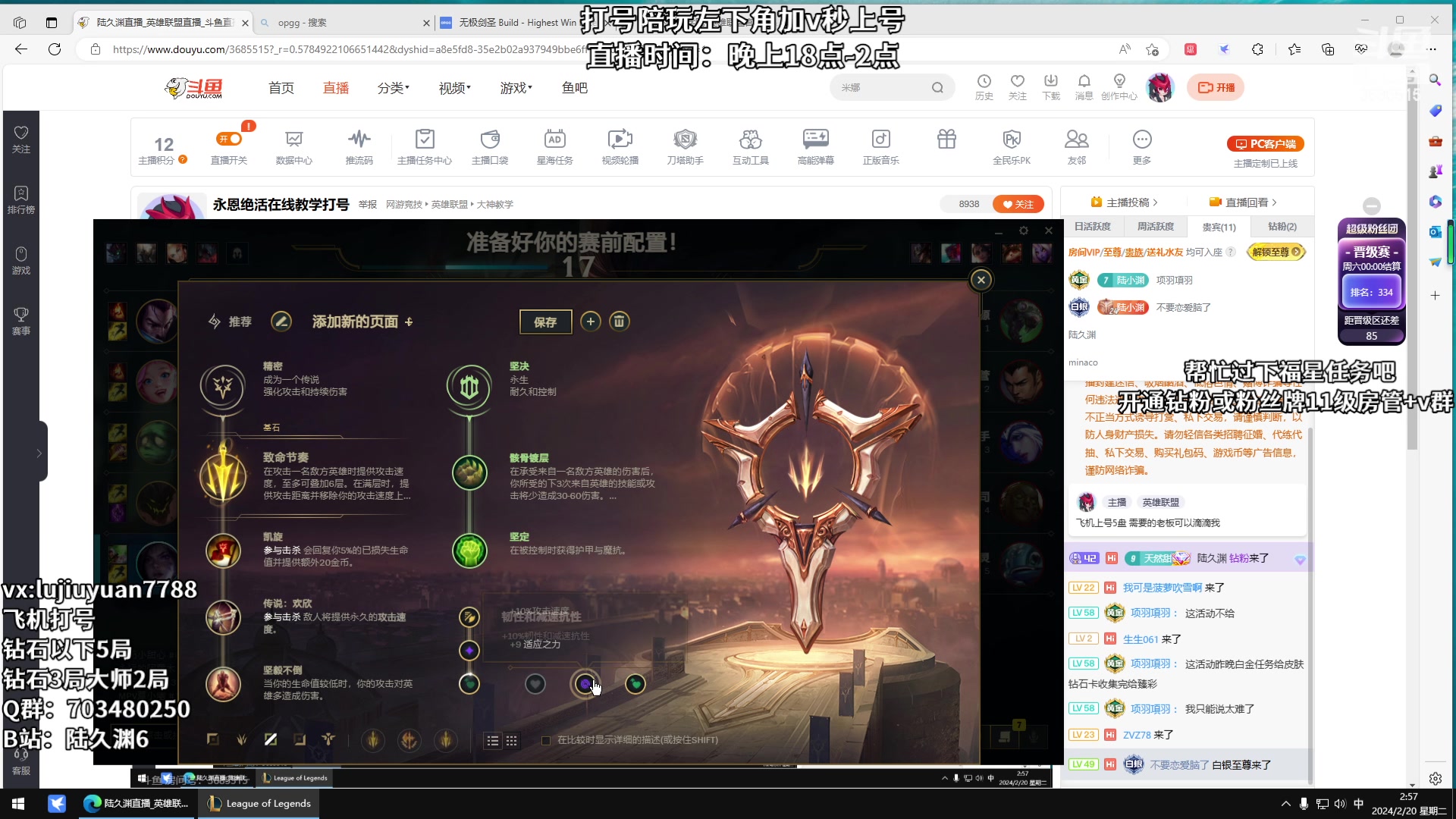Open the 数据中心 data center icon

[293, 146]
